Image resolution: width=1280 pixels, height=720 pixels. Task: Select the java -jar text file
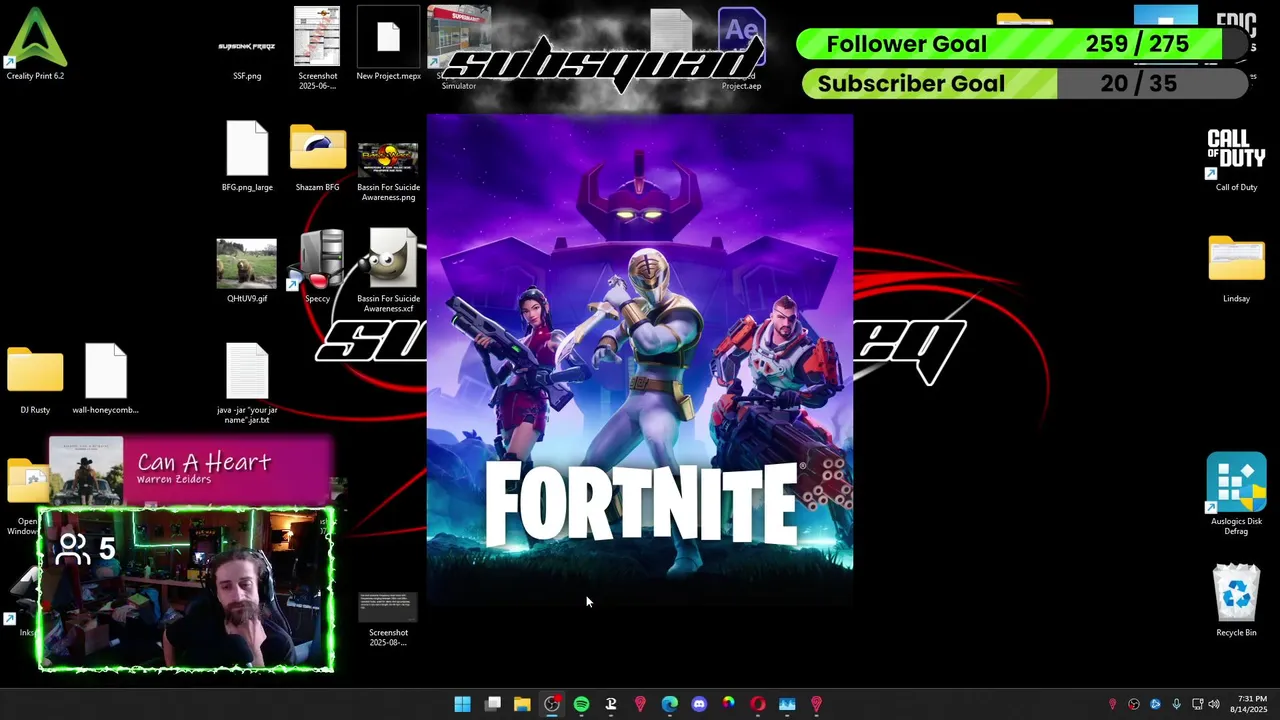point(247,384)
